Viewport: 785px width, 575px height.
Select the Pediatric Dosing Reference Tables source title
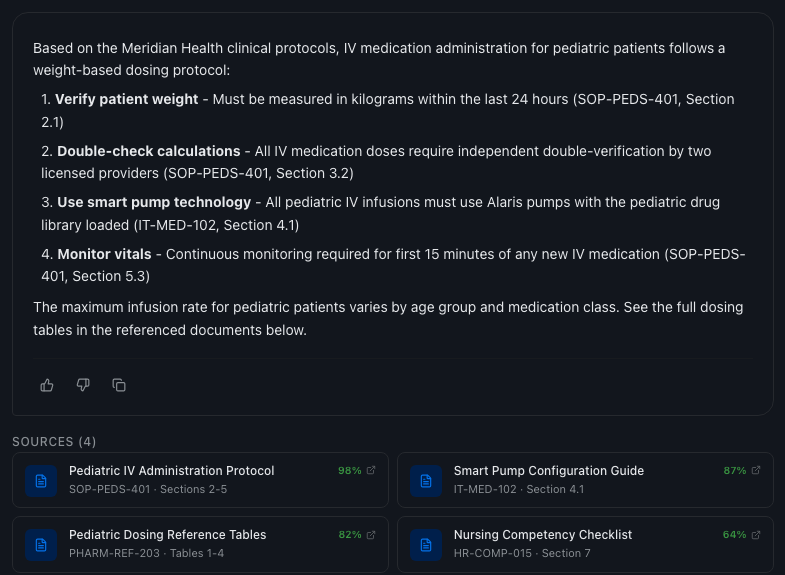coord(167,535)
